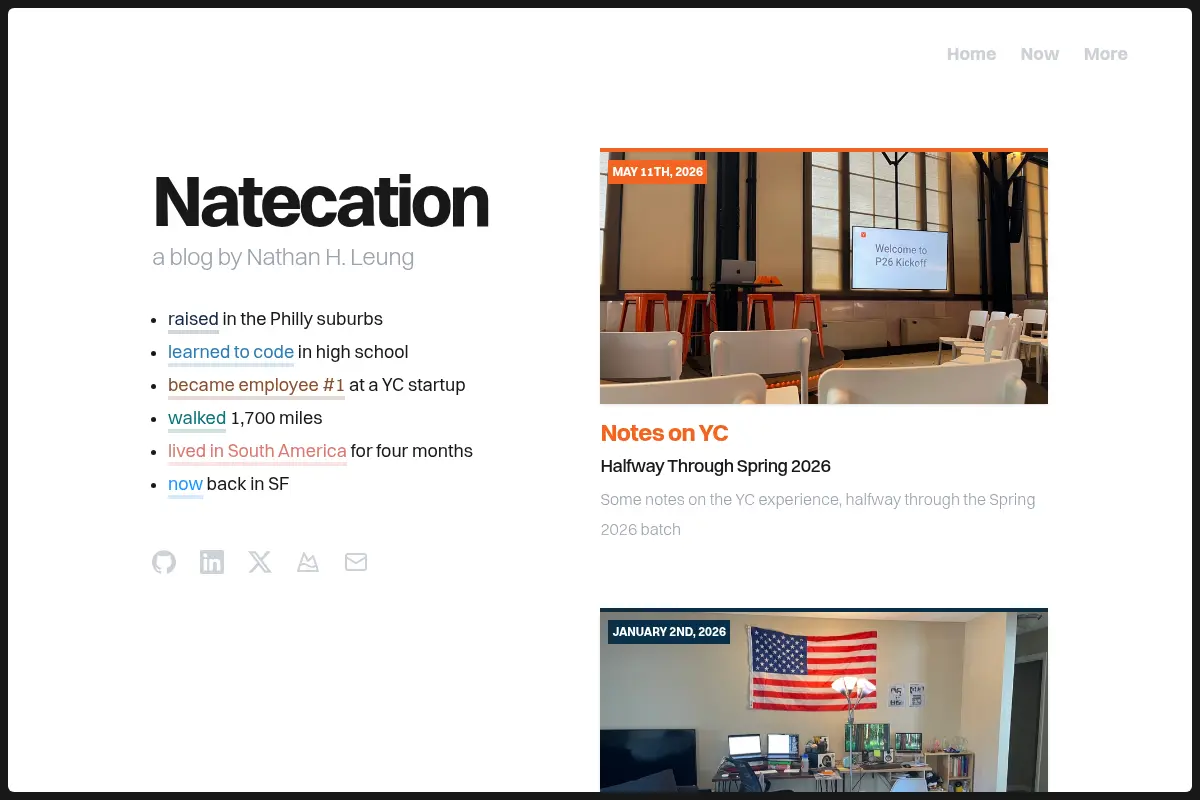Screen dimensions: 1200x800
Task: Open the "Notes on YC" post title
Action: click(664, 433)
